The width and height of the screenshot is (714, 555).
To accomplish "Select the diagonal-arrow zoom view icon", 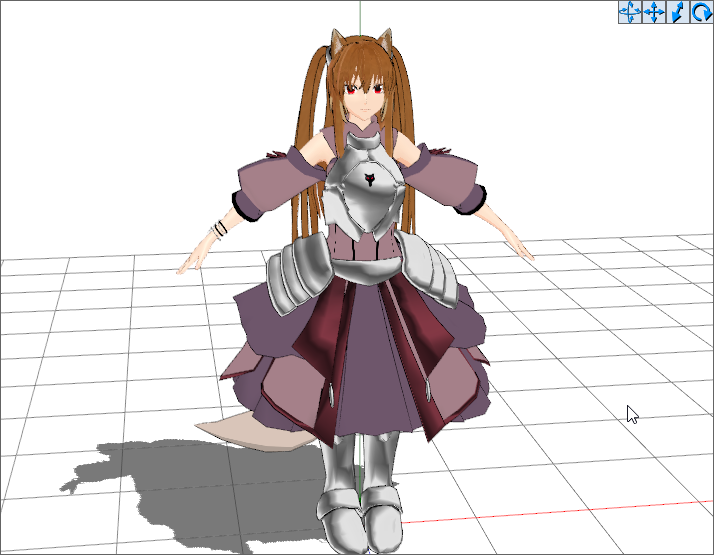I will coord(678,12).
